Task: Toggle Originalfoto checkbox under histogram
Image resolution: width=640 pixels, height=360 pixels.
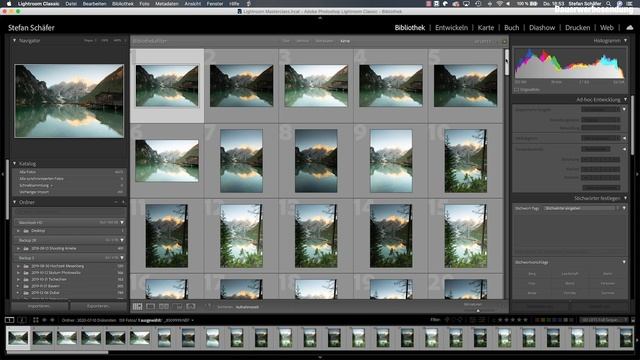Action: (x=516, y=90)
